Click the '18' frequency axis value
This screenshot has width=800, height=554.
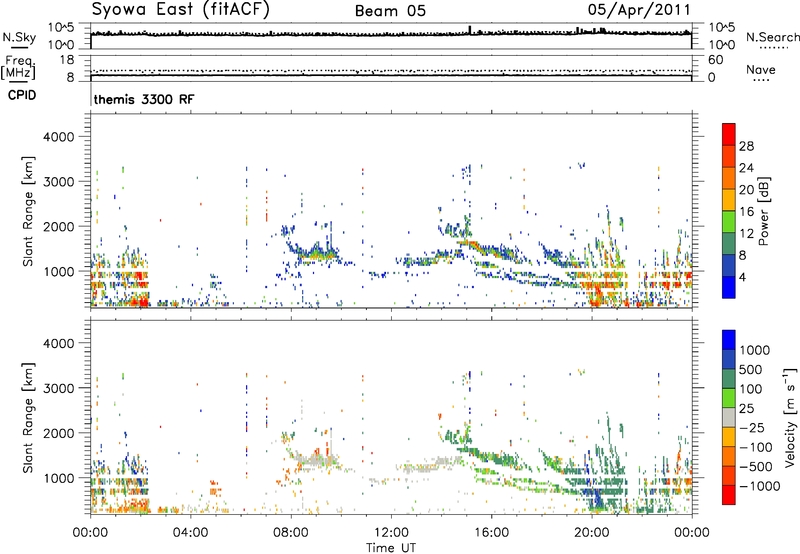tap(66, 60)
